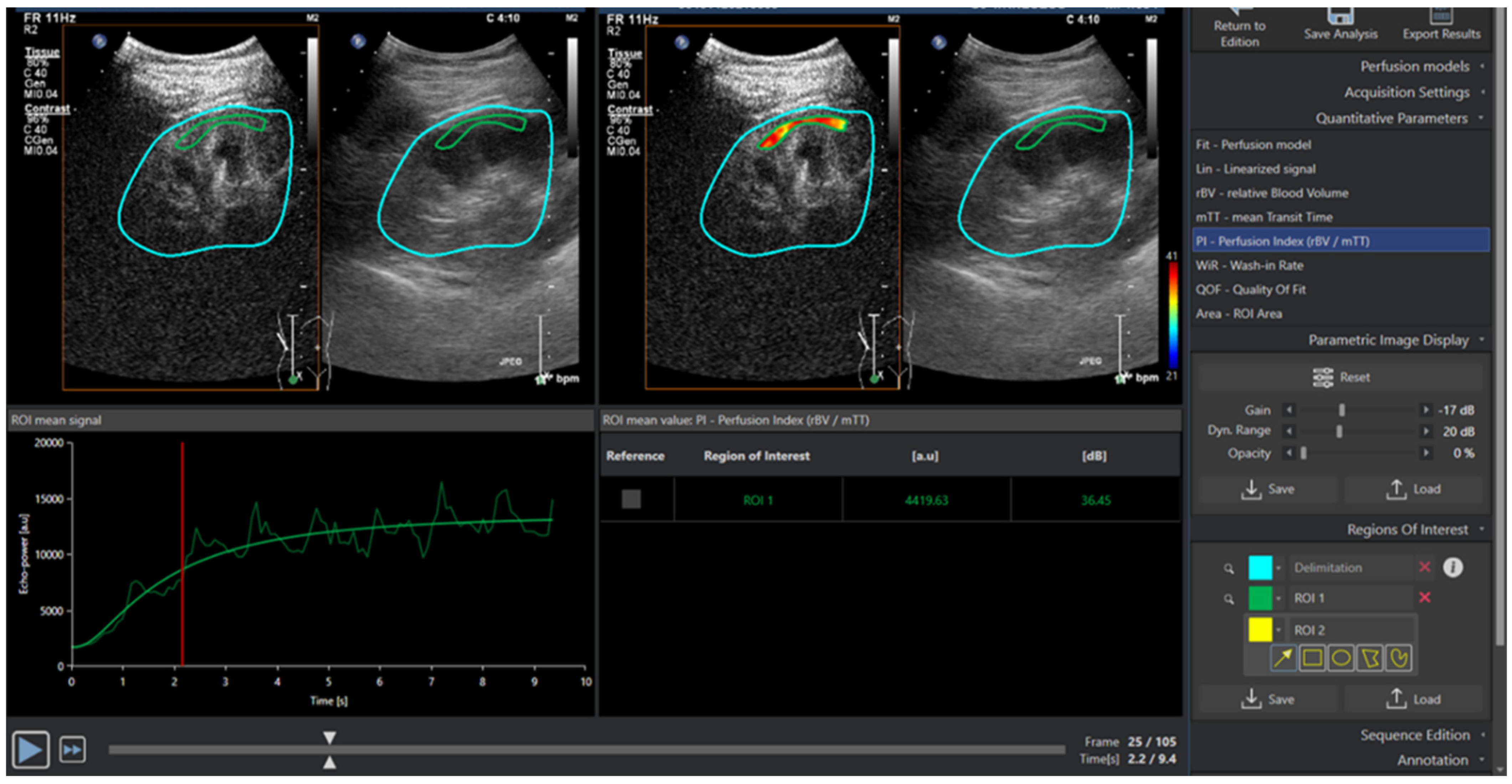Delete the ROI 1 region
The width and height of the screenshot is (1512, 784).
tap(1425, 598)
